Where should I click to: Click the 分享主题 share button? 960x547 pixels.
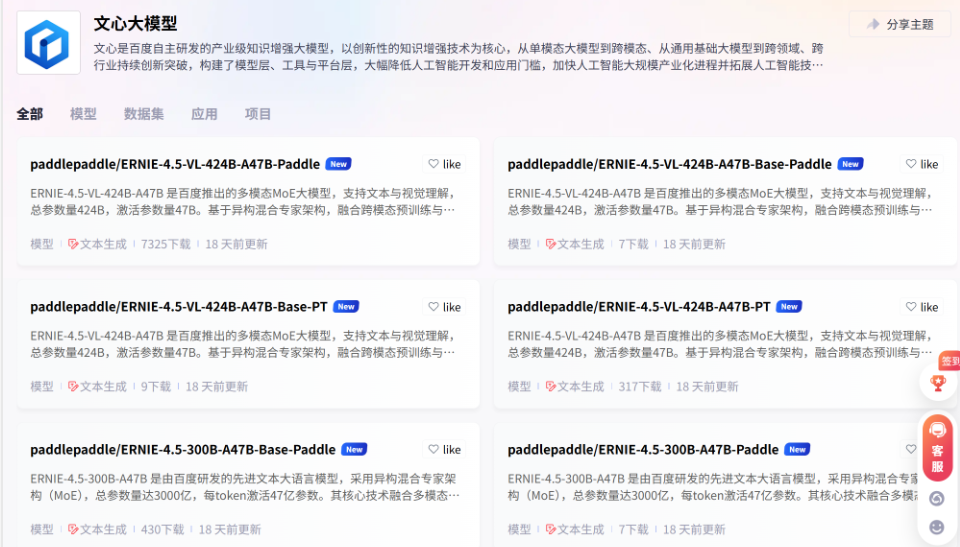[900, 25]
